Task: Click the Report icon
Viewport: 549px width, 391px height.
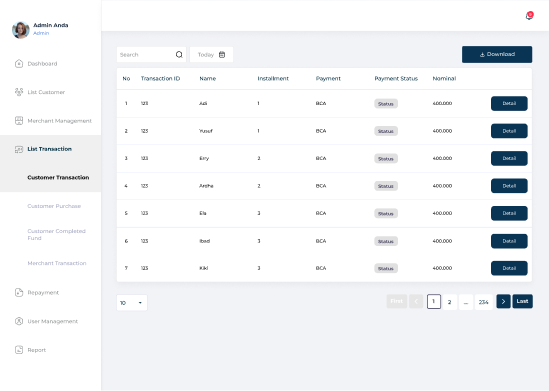Action: click(x=19, y=350)
